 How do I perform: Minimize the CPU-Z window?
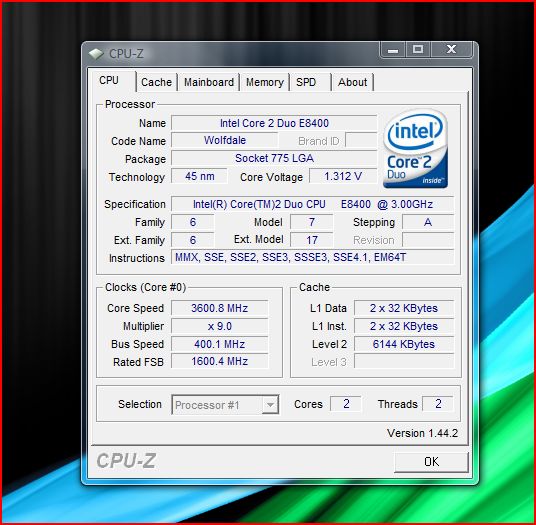coord(393,50)
